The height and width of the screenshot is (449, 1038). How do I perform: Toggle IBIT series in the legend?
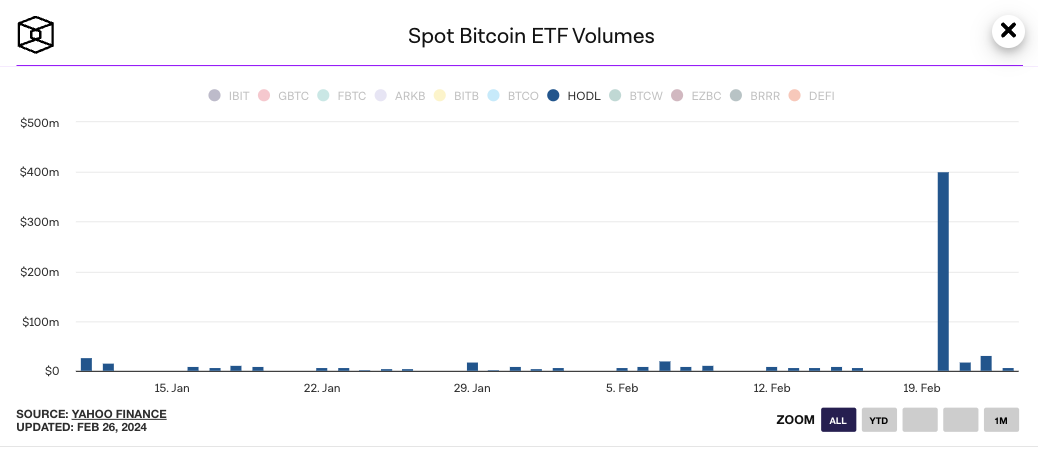229,96
